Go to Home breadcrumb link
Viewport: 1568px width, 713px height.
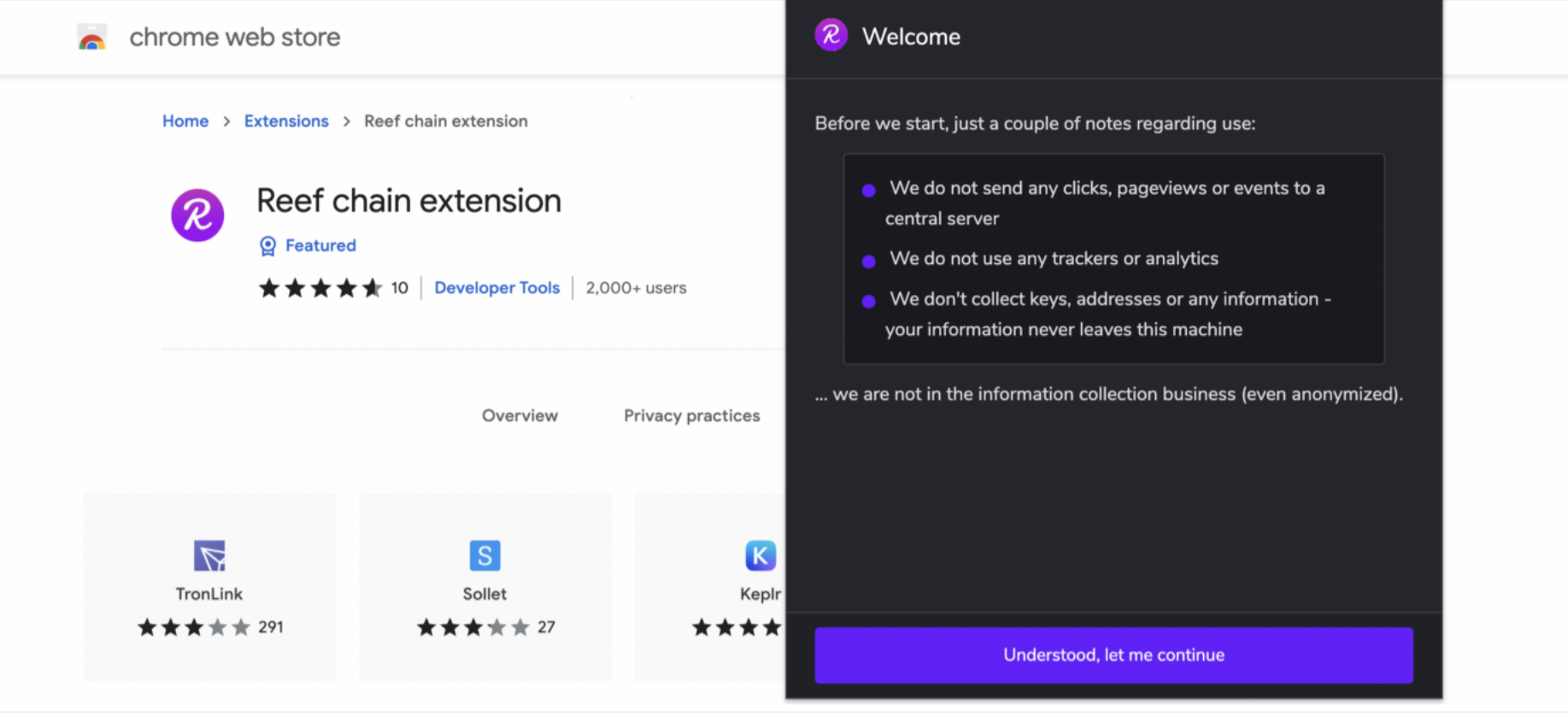[x=185, y=121]
